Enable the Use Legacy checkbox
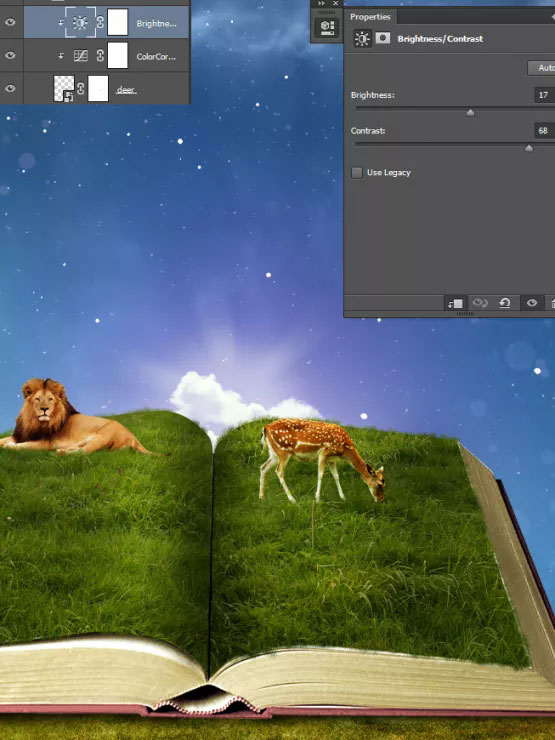The width and height of the screenshot is (555, 740). [357, 172]
